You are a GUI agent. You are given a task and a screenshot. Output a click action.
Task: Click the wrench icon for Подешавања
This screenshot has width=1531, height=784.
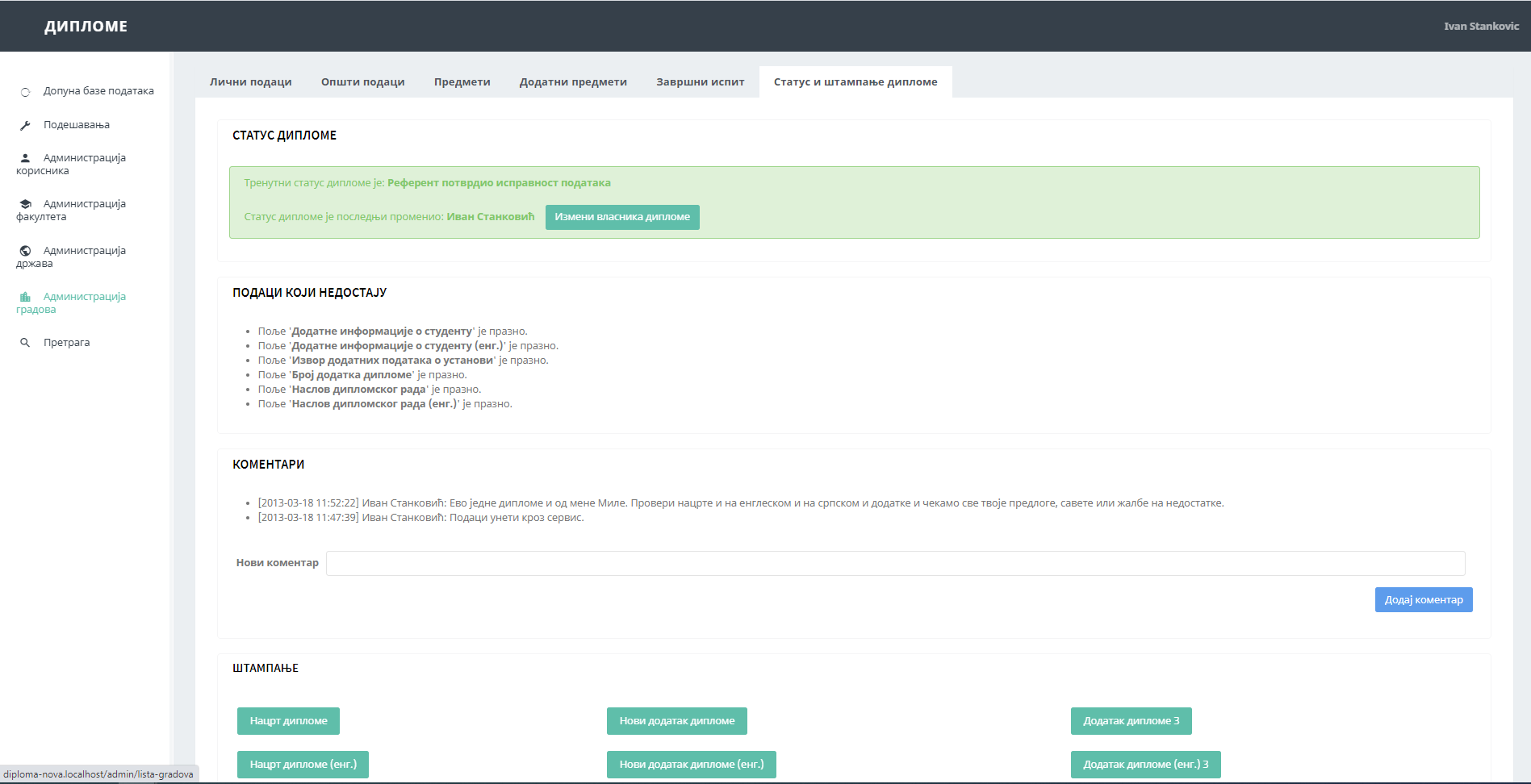coord(25,126)
